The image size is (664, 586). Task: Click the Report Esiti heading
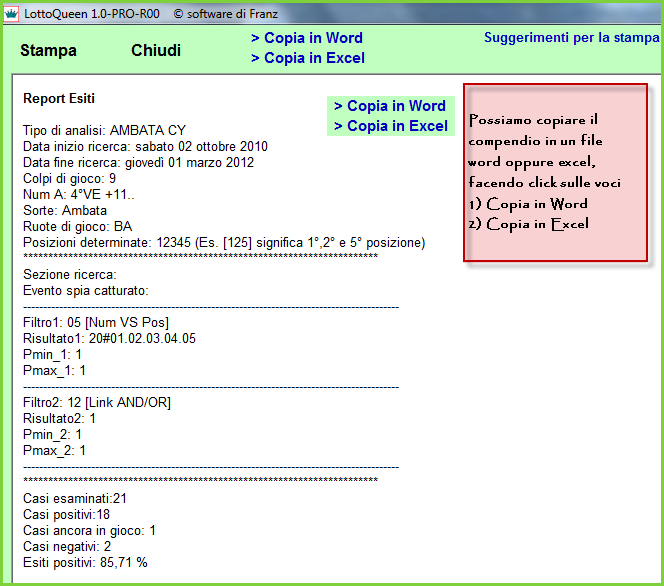(x=59, y=98)
